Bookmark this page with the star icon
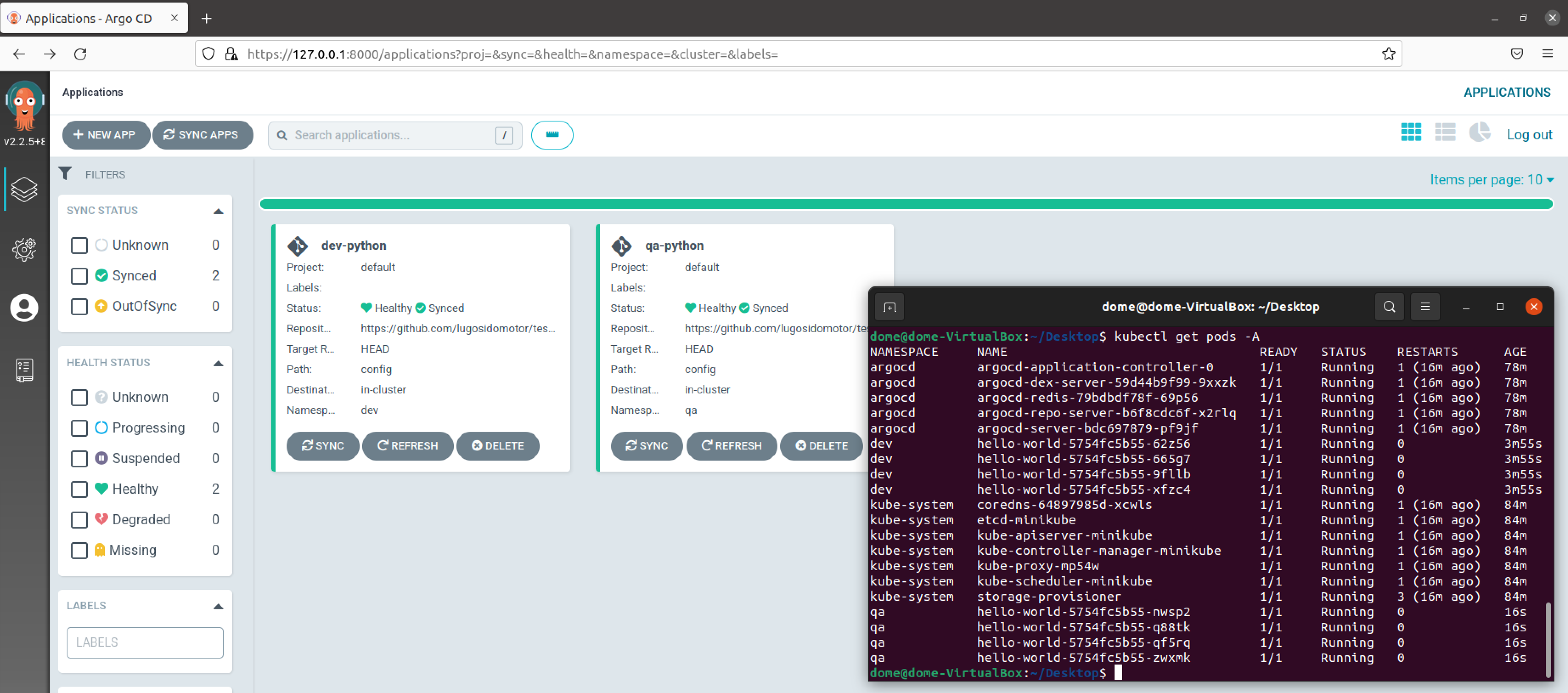The width and height of the screenshot is (1568, 693). tap(1388, 54)
